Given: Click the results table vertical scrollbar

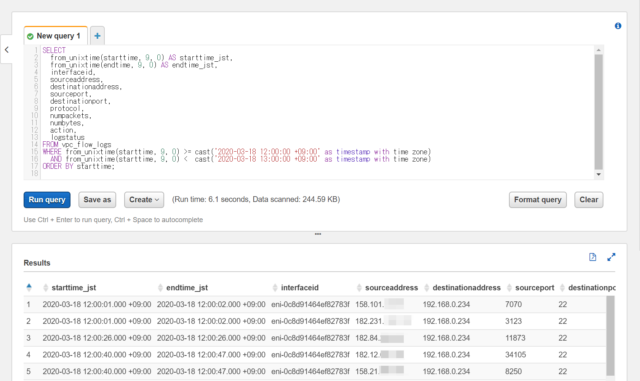Looking at the screenshot, I should coord(610,336).
